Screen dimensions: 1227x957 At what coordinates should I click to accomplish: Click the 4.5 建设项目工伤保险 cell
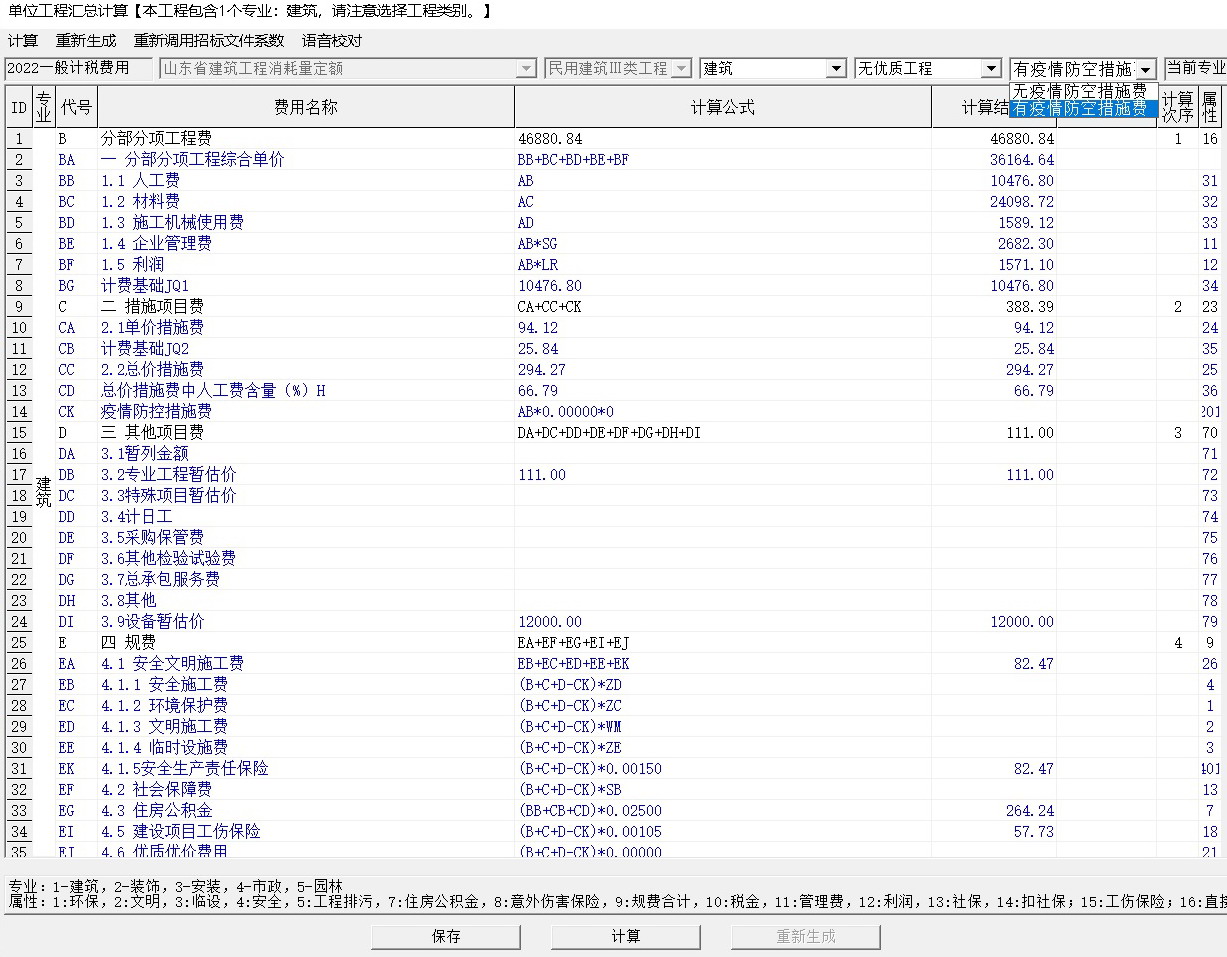[x=306, y=832]
